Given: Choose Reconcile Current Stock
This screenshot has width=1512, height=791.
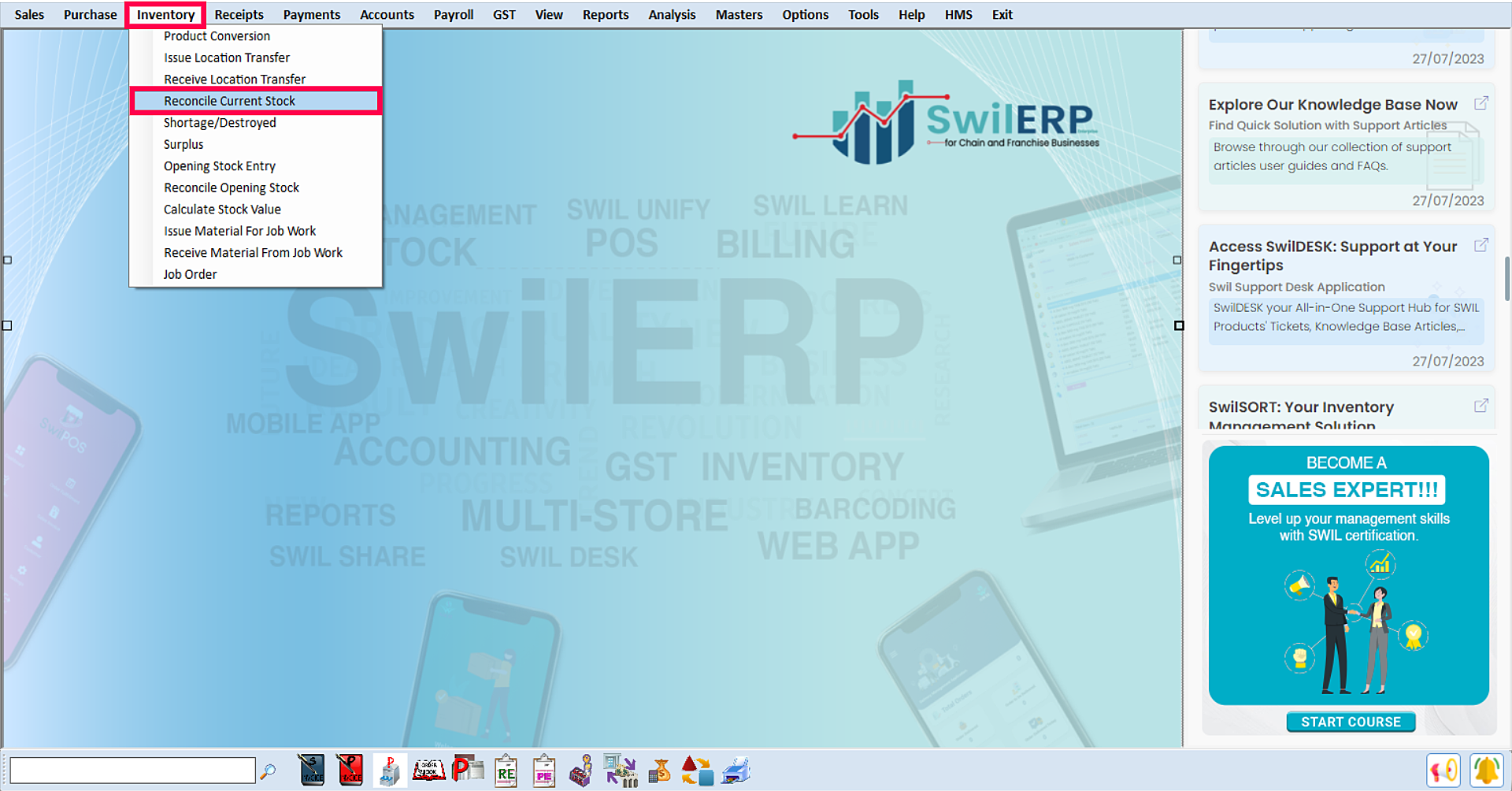Looking at the screenshot, I should pos(256,101).
